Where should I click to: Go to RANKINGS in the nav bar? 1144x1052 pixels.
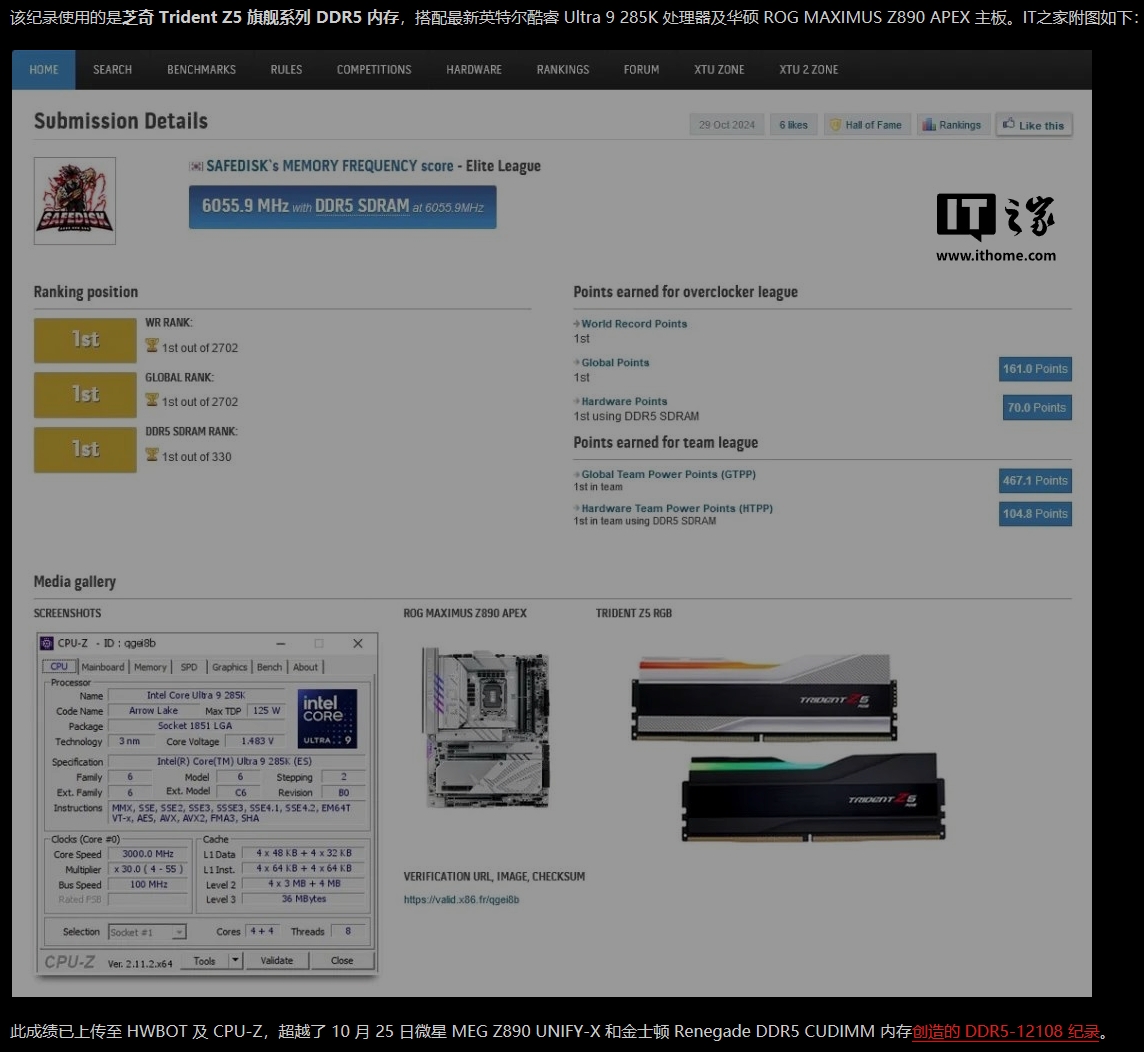pyautogui.click(x=563, y=70)
